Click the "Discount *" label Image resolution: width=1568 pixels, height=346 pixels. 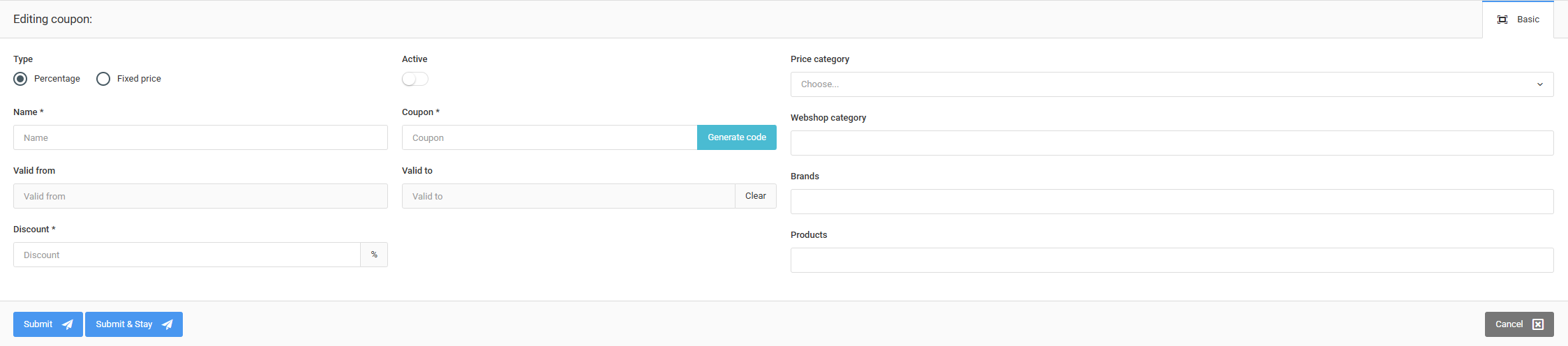[x=34, y=230]
